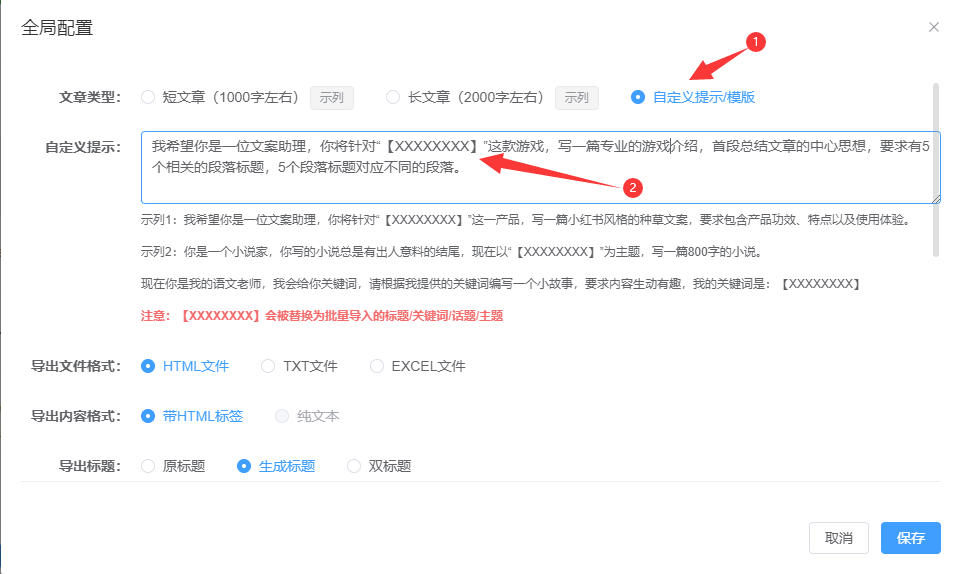This screenshot has width=959, height=574.
Task: Select HTML文件 export file format
Action: [x=149, y=366]
